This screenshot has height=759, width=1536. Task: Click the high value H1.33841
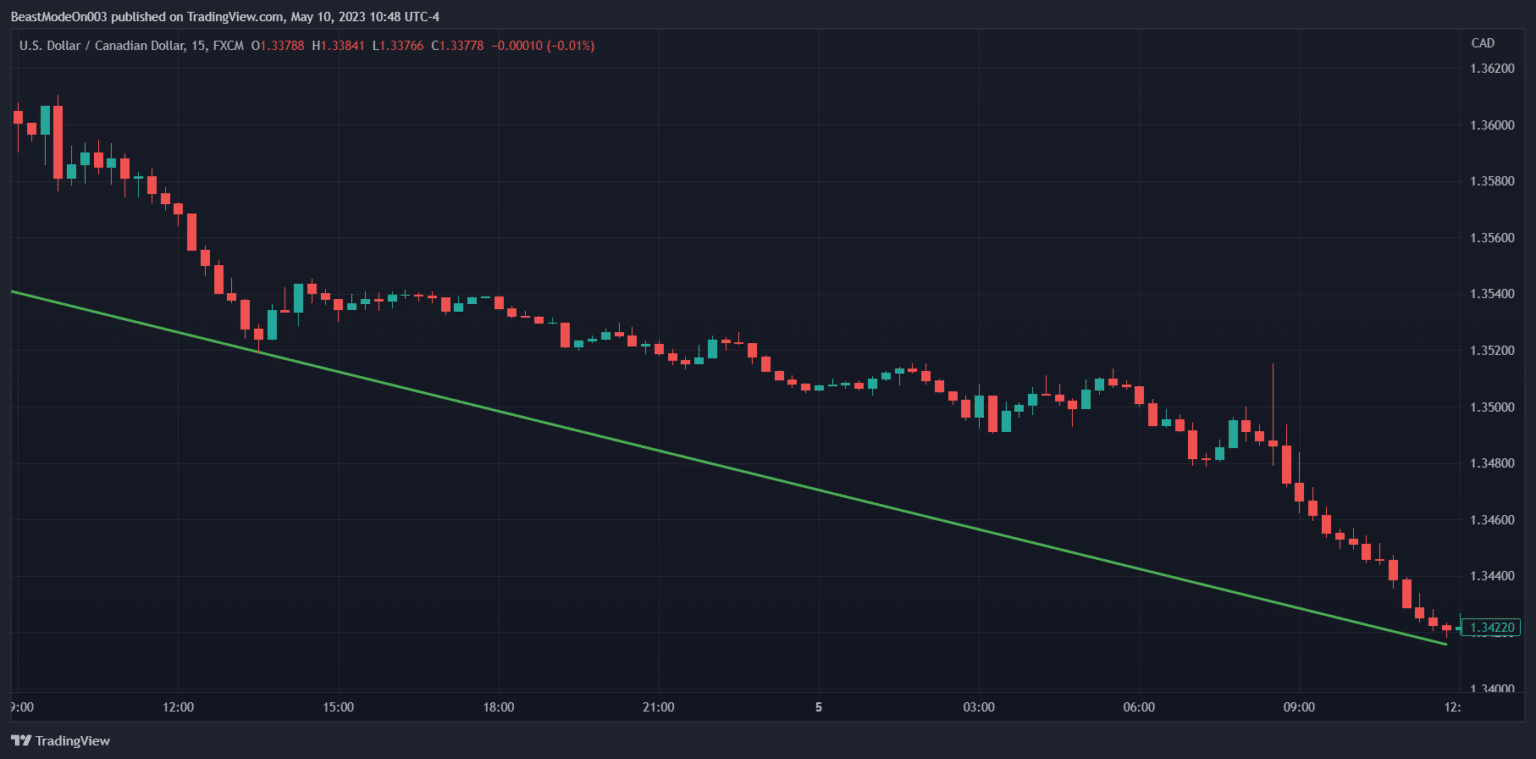[x=338, y=45]
